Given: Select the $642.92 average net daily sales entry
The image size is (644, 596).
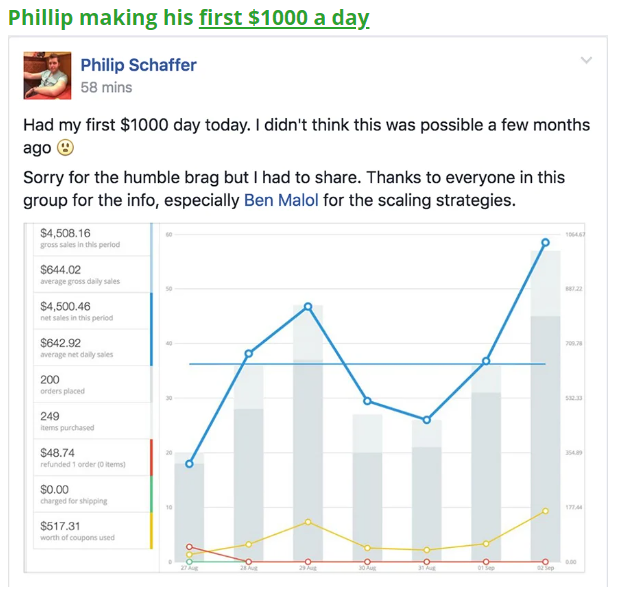Looking at the screenshot, I should [93, 347].
